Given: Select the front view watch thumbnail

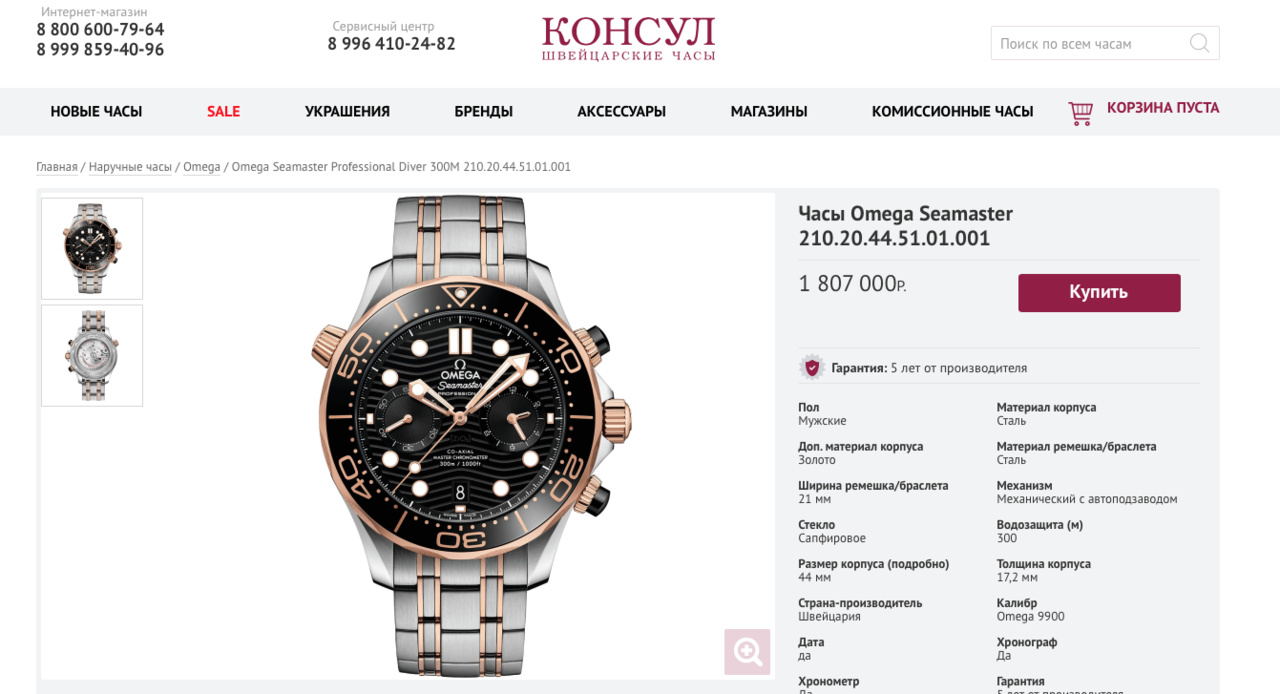Looking at the screenshot, I should pos(92,249).
